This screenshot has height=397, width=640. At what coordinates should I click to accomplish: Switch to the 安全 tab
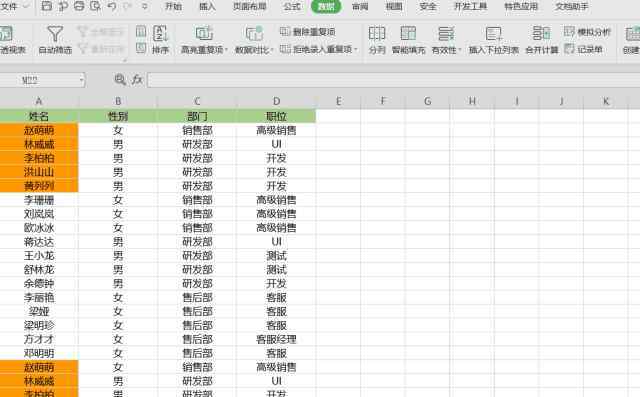pos(428,7)
